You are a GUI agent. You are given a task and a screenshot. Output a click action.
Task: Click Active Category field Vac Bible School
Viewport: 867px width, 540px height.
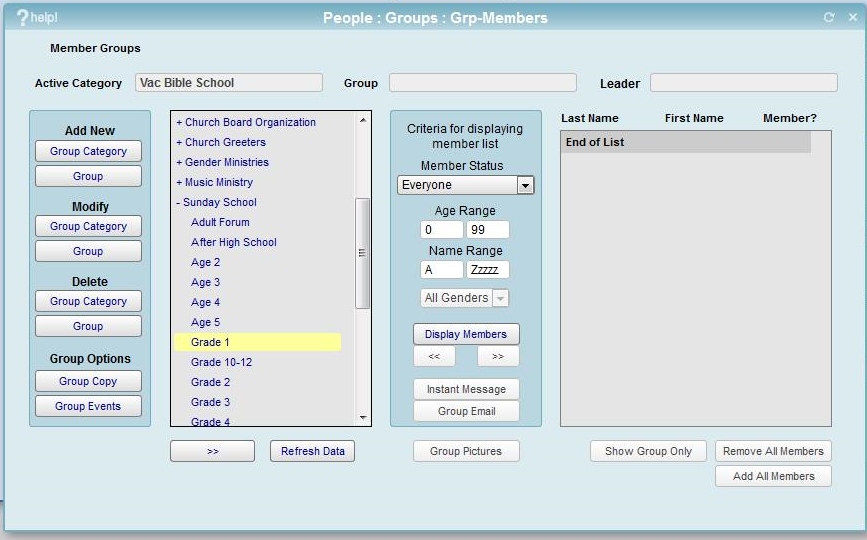click(229, 83)
